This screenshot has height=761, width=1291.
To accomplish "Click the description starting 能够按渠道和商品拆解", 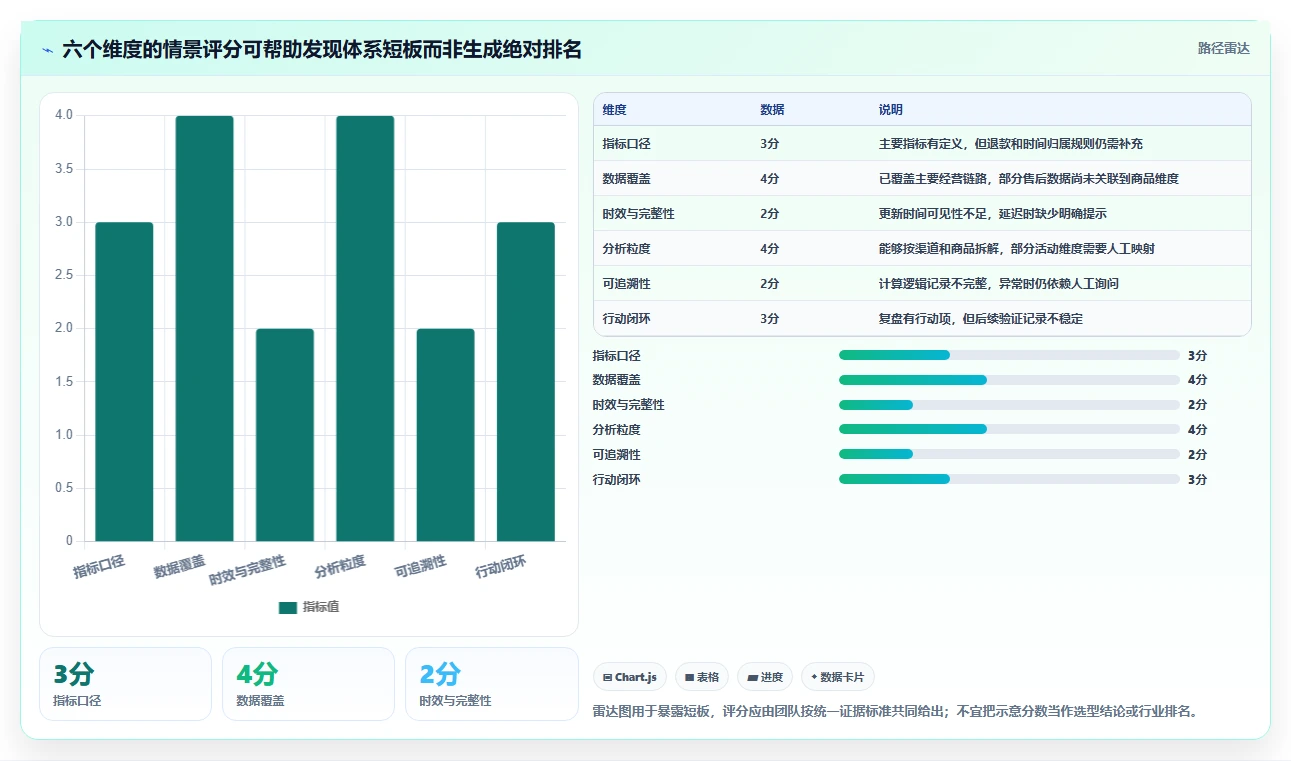I will (1017, 249).
